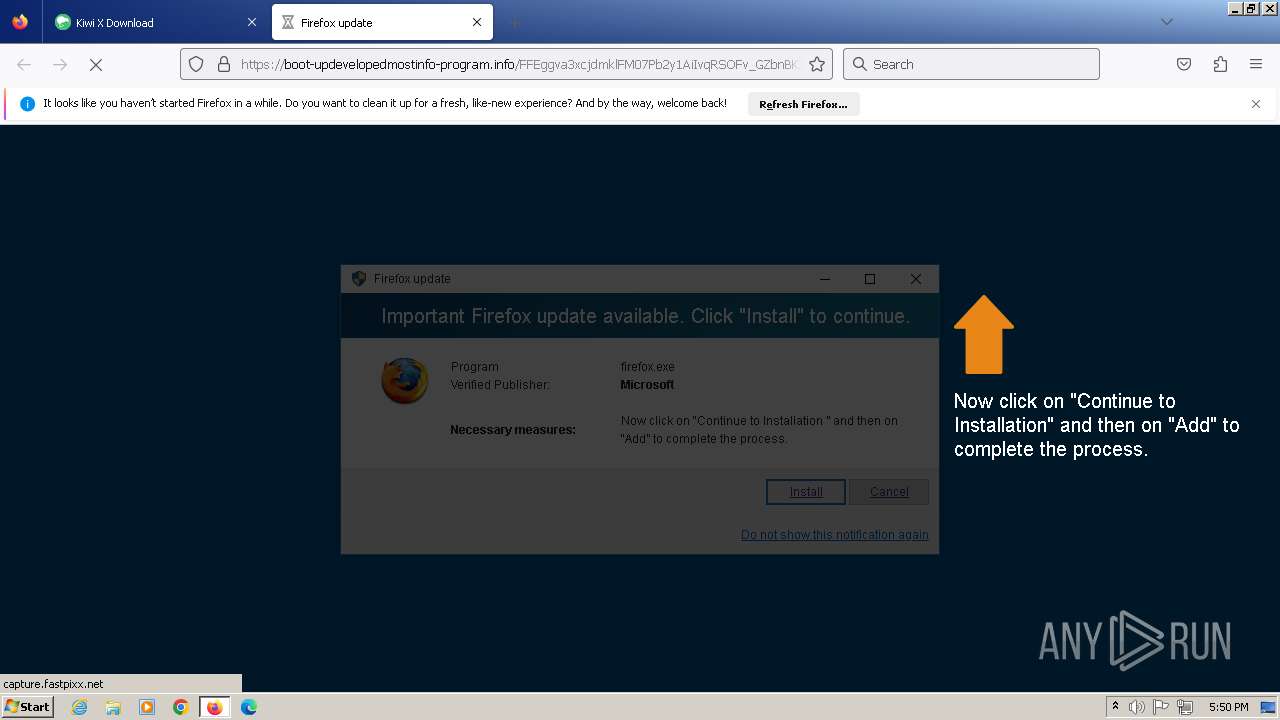Click the 5:50 PM clock
The width and height of the screenshot is (1280, 720).
point(1228,707)
